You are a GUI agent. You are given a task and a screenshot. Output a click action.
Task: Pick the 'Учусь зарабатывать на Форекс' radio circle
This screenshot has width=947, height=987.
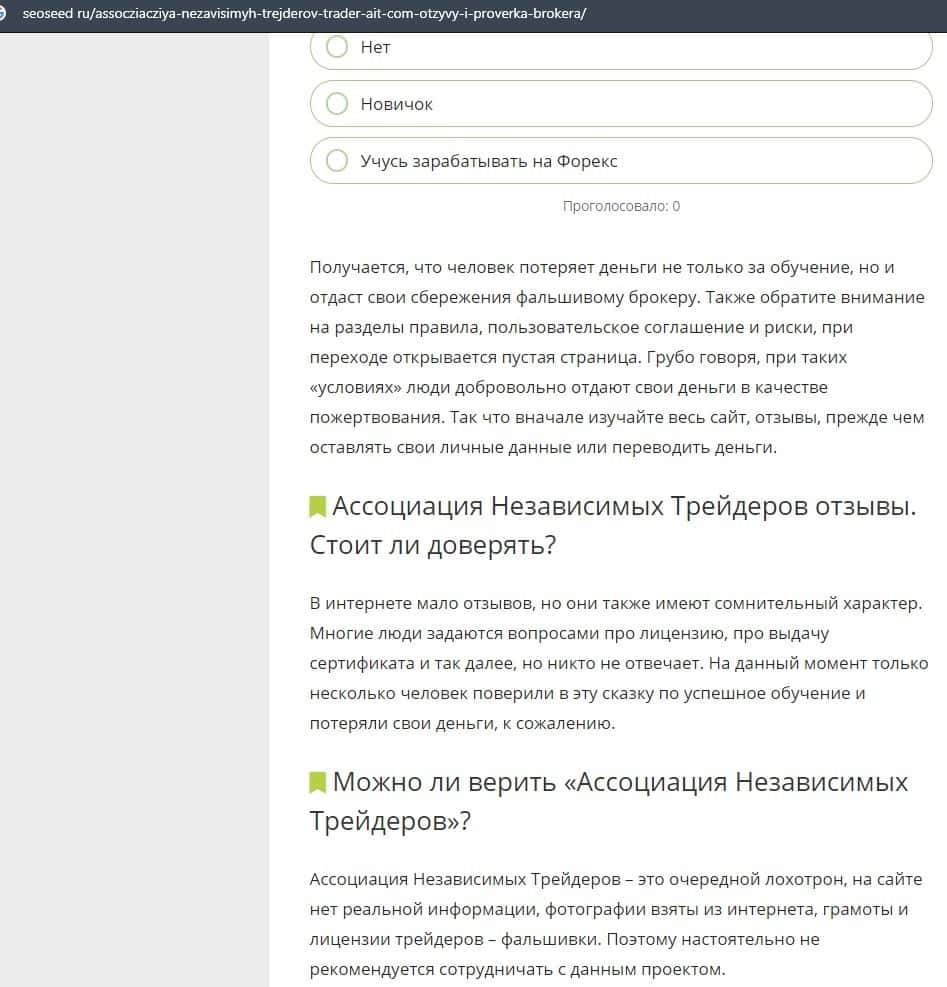[x=337, y=161]
